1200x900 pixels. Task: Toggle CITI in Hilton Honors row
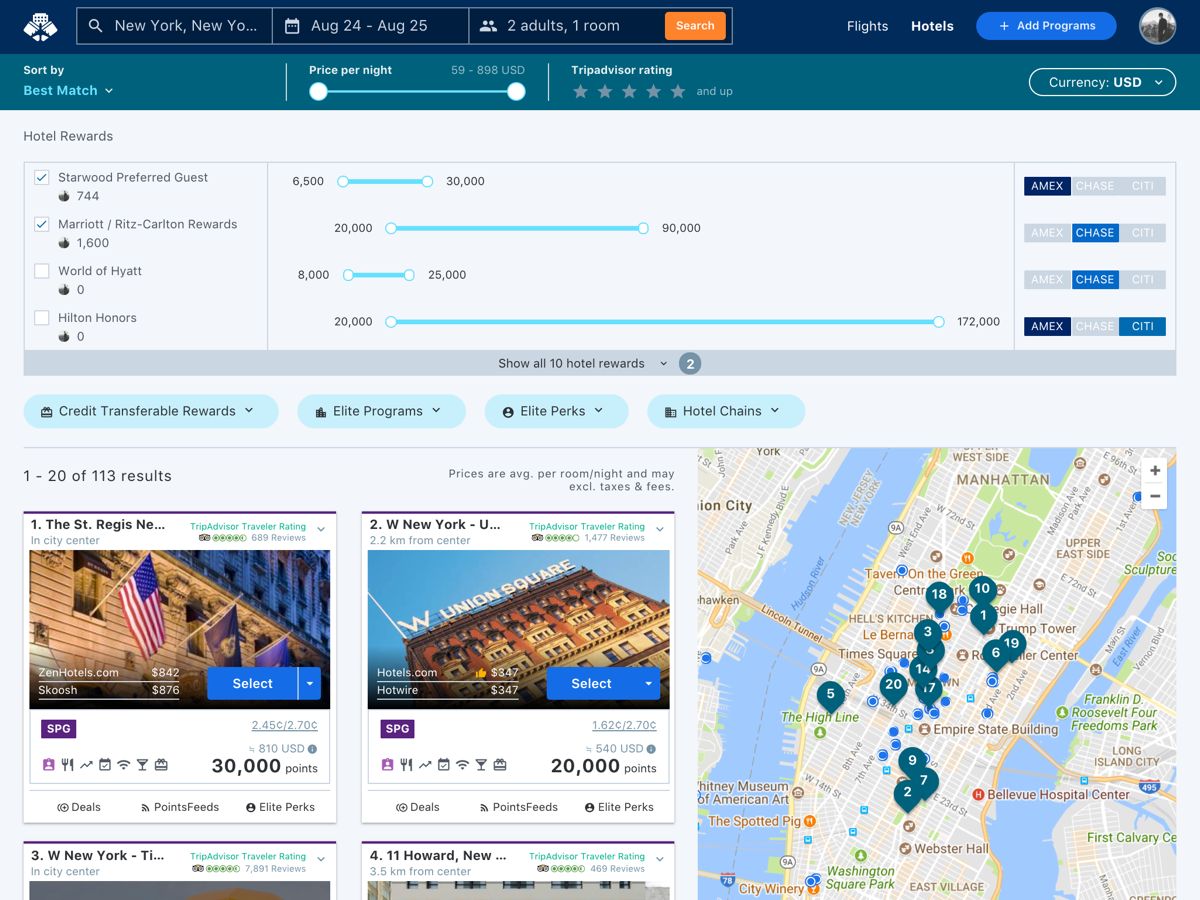[1142, 326]
